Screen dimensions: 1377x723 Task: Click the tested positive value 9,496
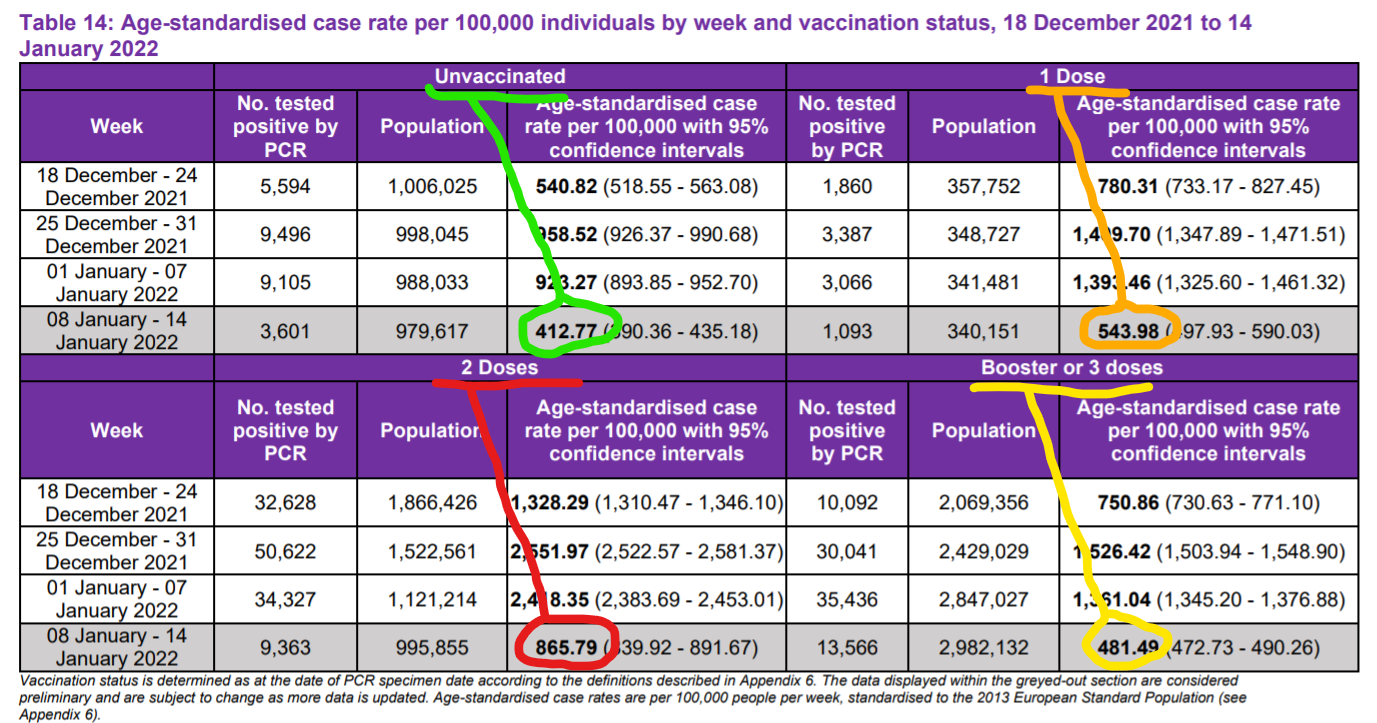[285, 234]
